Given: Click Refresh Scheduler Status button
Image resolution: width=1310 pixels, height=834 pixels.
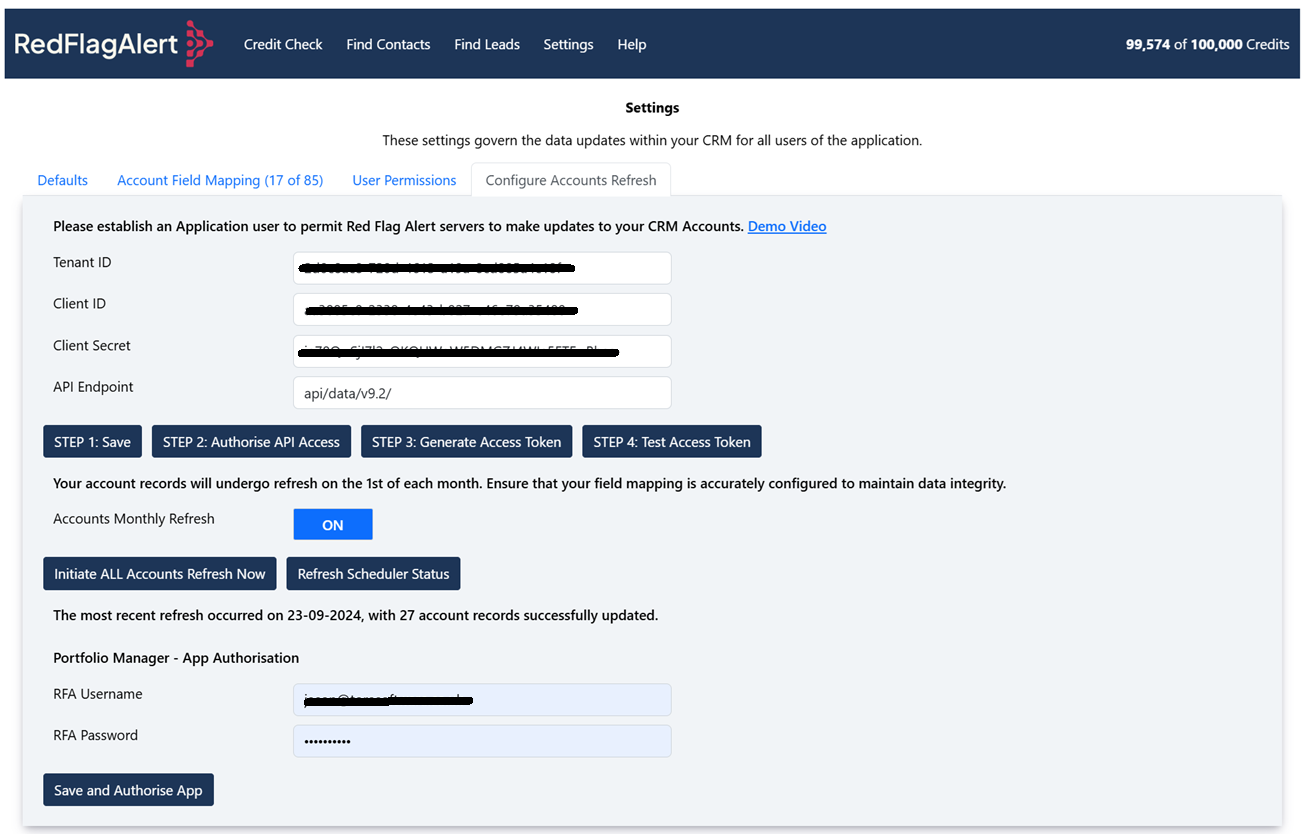Looking at the screenshot, I should [373, 573].
